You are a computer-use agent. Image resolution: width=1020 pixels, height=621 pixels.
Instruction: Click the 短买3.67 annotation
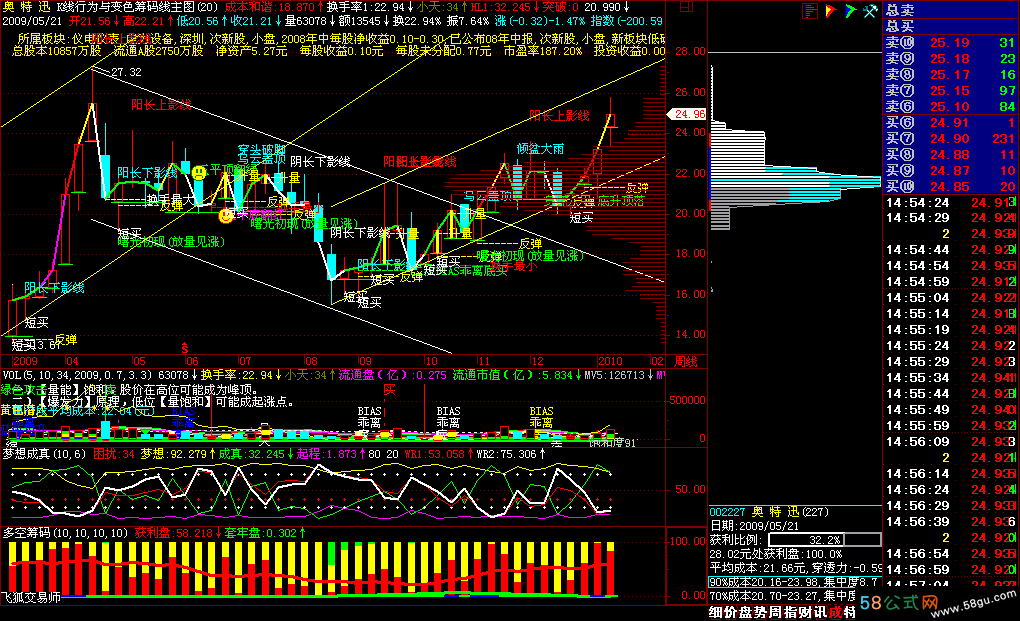pos(36,345)
